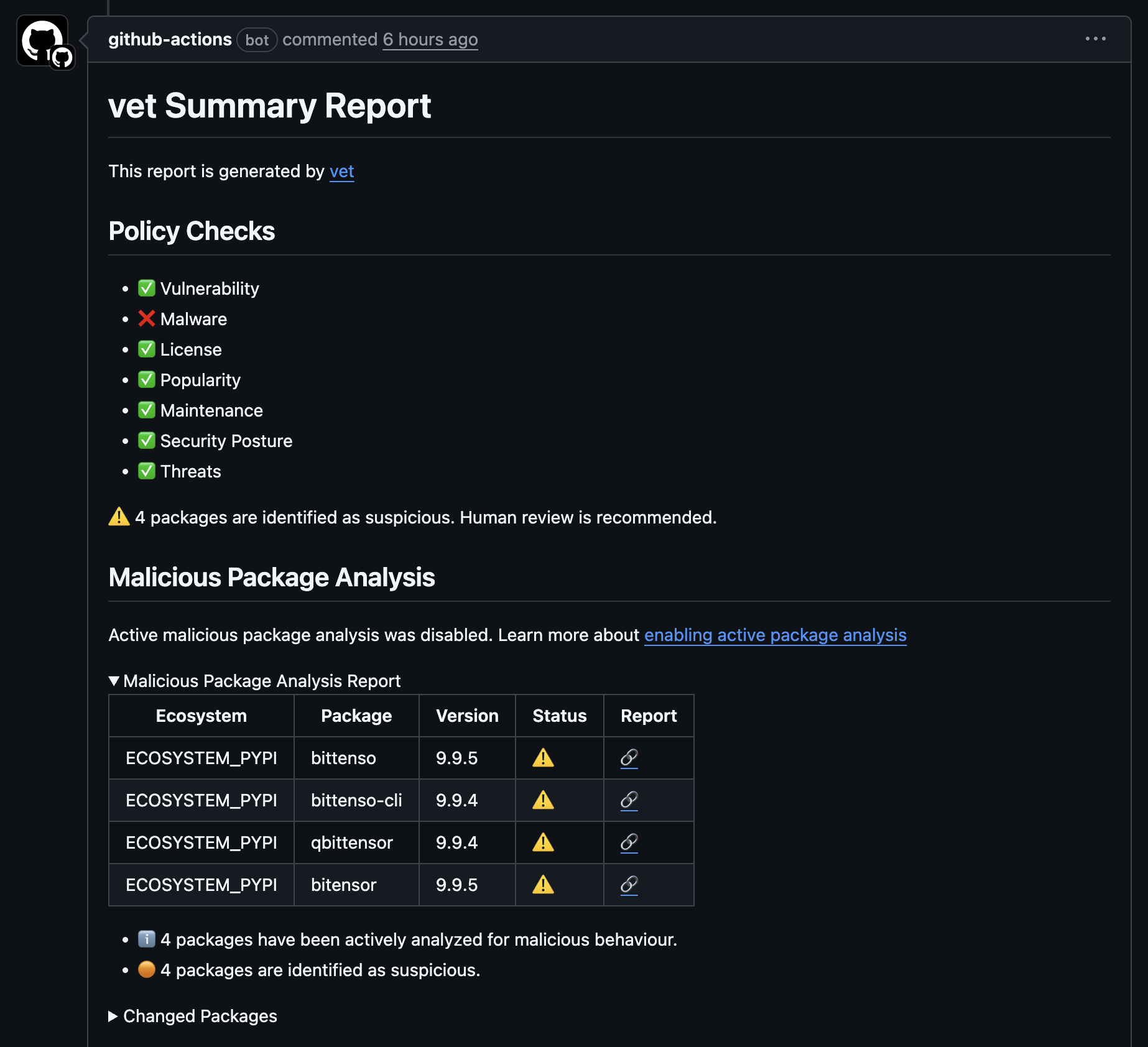Open the report link icon for qbittensor
The width and height of the screenshot is (1148, 1047).
tap(629, 842)
